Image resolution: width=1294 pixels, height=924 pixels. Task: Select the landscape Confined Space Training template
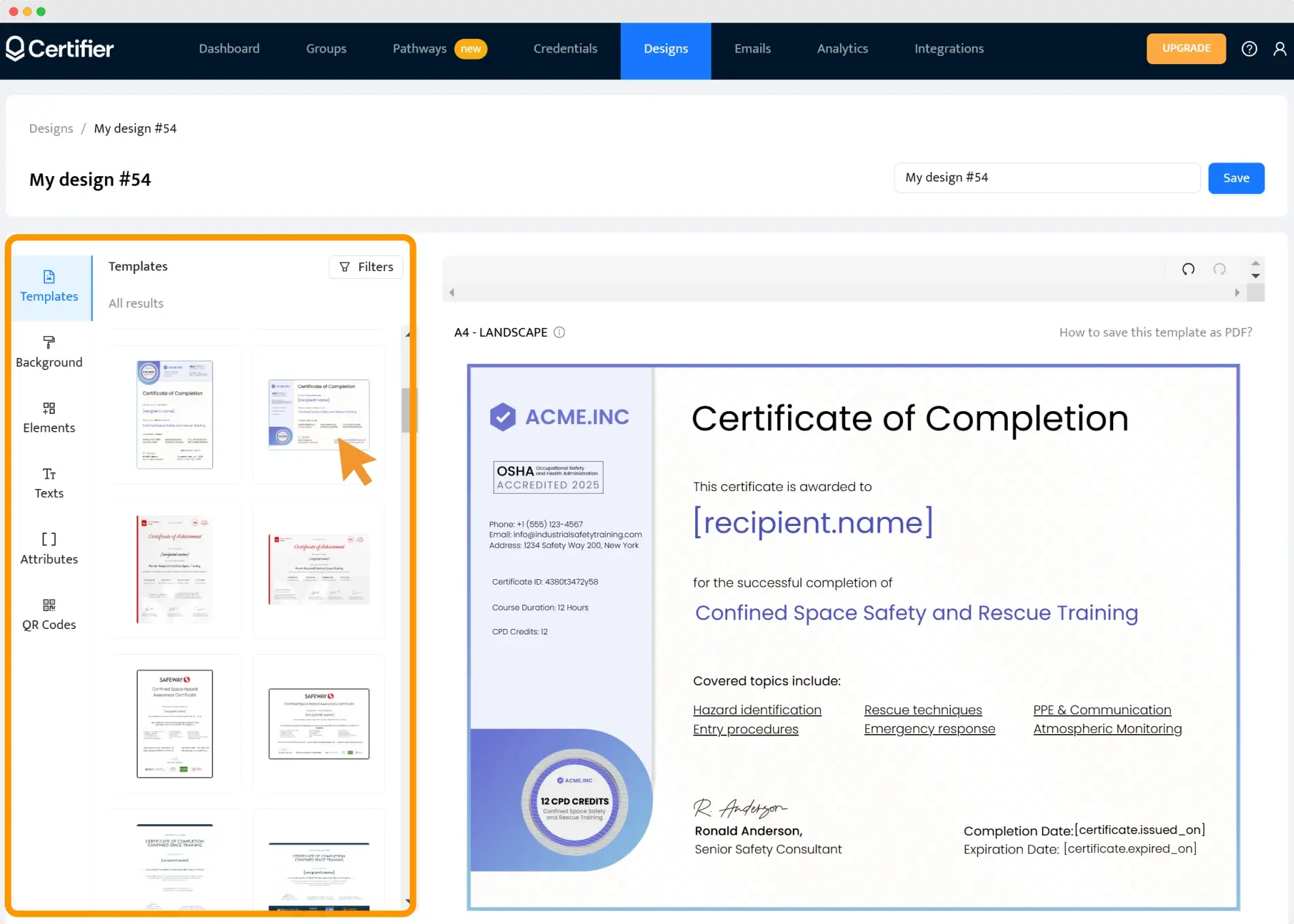click(x=319, y=877)
